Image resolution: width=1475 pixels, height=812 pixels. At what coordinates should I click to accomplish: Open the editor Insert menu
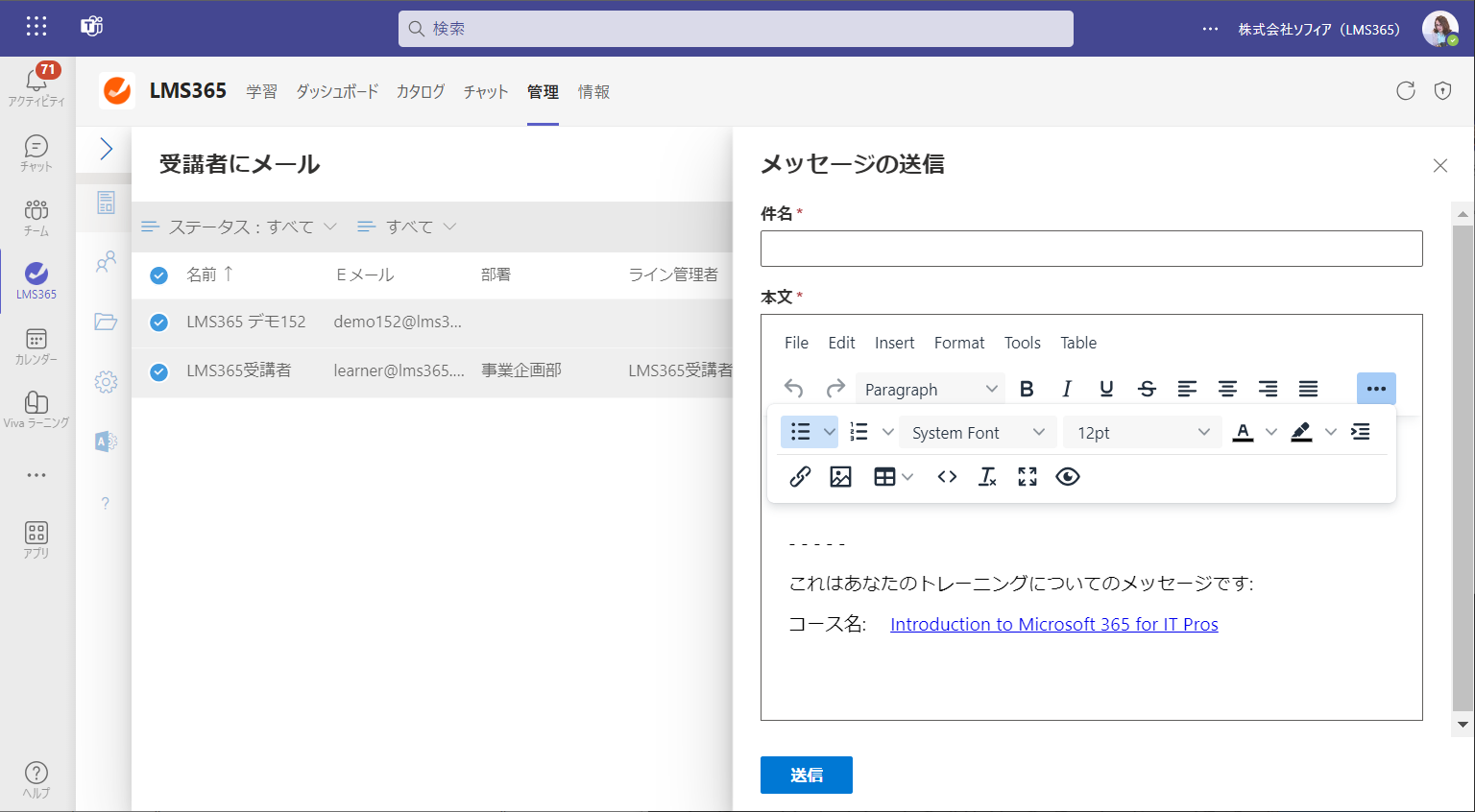point(894,343)
